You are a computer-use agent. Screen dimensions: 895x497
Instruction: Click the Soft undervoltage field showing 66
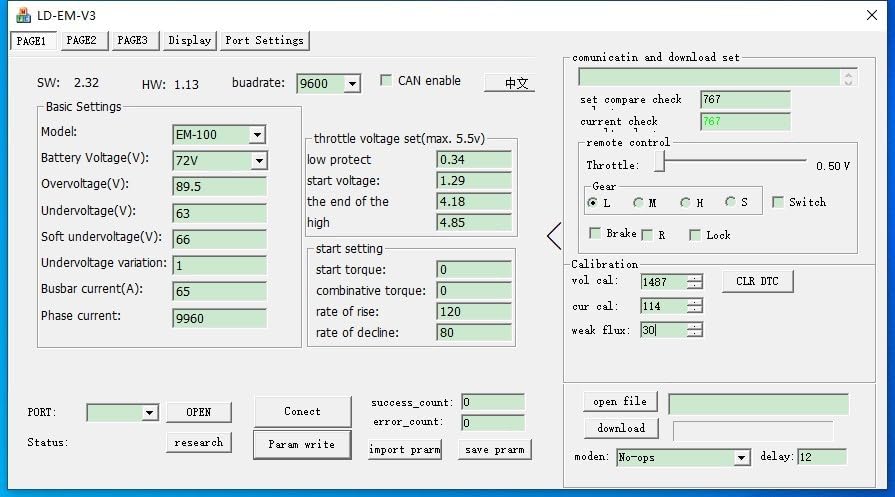pyautogui.click(x=219, y=240)
